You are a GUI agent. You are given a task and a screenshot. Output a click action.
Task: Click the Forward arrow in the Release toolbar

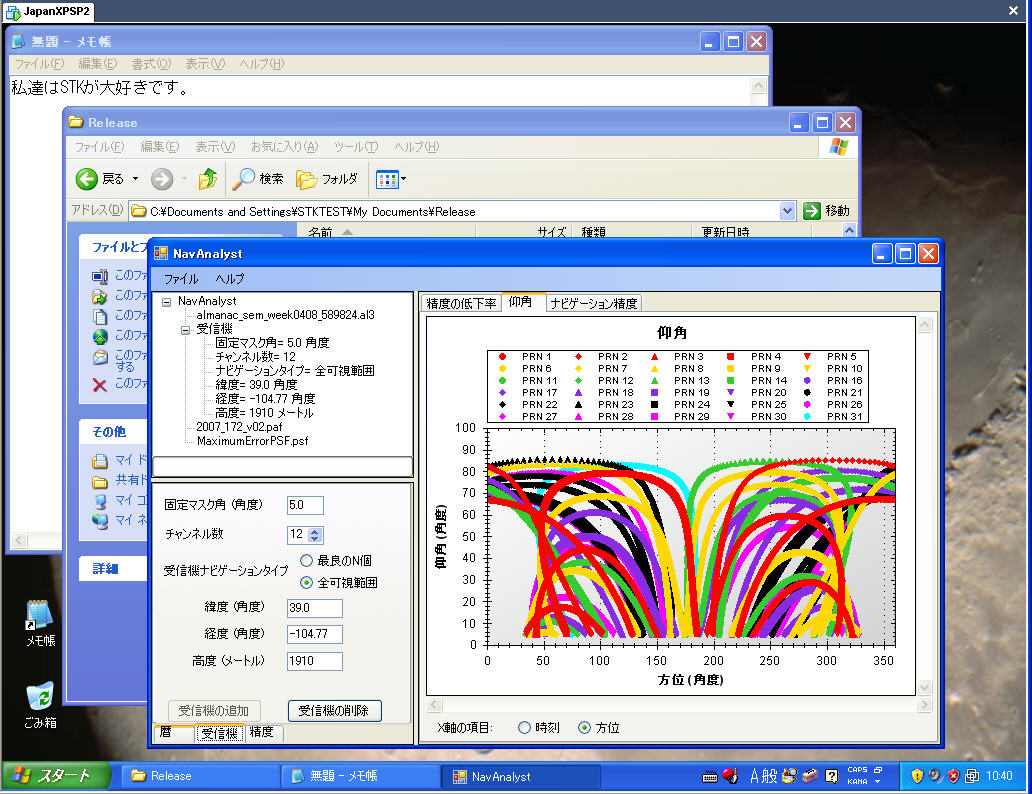pos(162,178)
